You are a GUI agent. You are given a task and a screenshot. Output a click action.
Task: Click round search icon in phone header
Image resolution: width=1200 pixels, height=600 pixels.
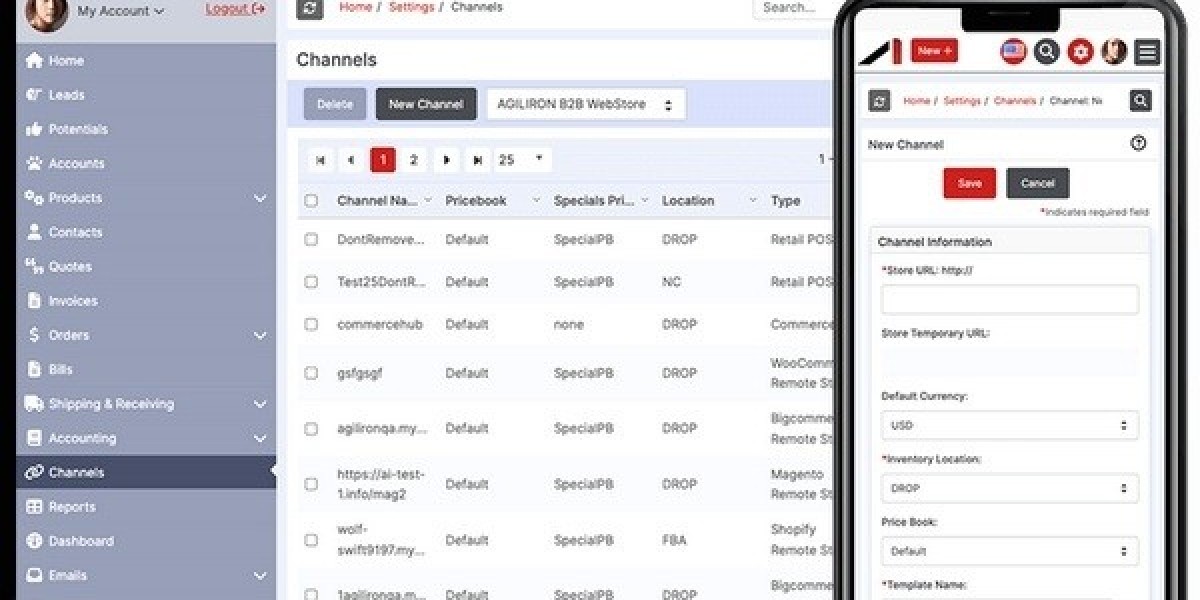1046,51
